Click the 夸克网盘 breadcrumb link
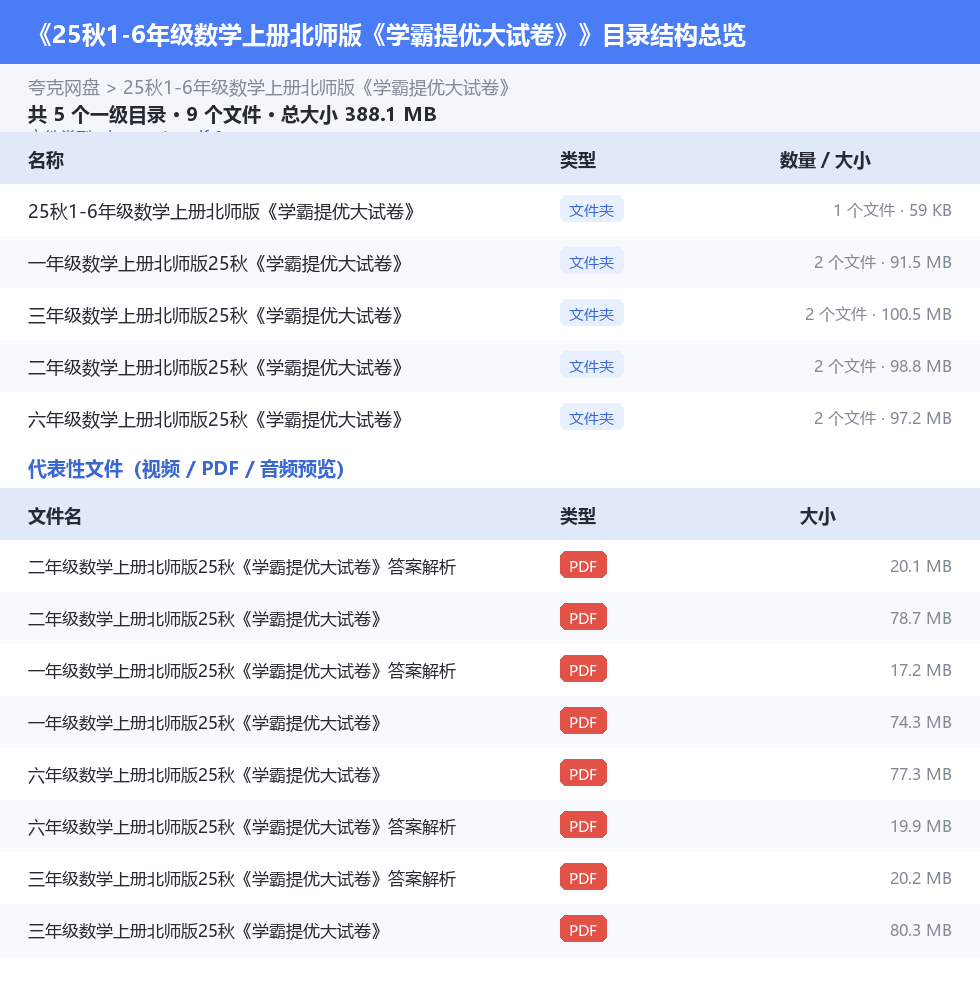980x988 pixels. pos(64,88)
